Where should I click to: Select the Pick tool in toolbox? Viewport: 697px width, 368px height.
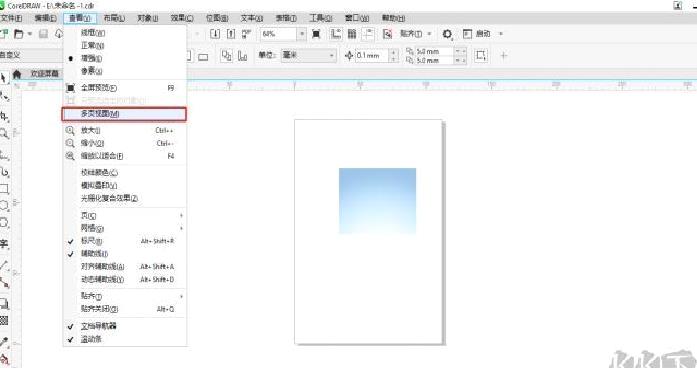point(4,78)
